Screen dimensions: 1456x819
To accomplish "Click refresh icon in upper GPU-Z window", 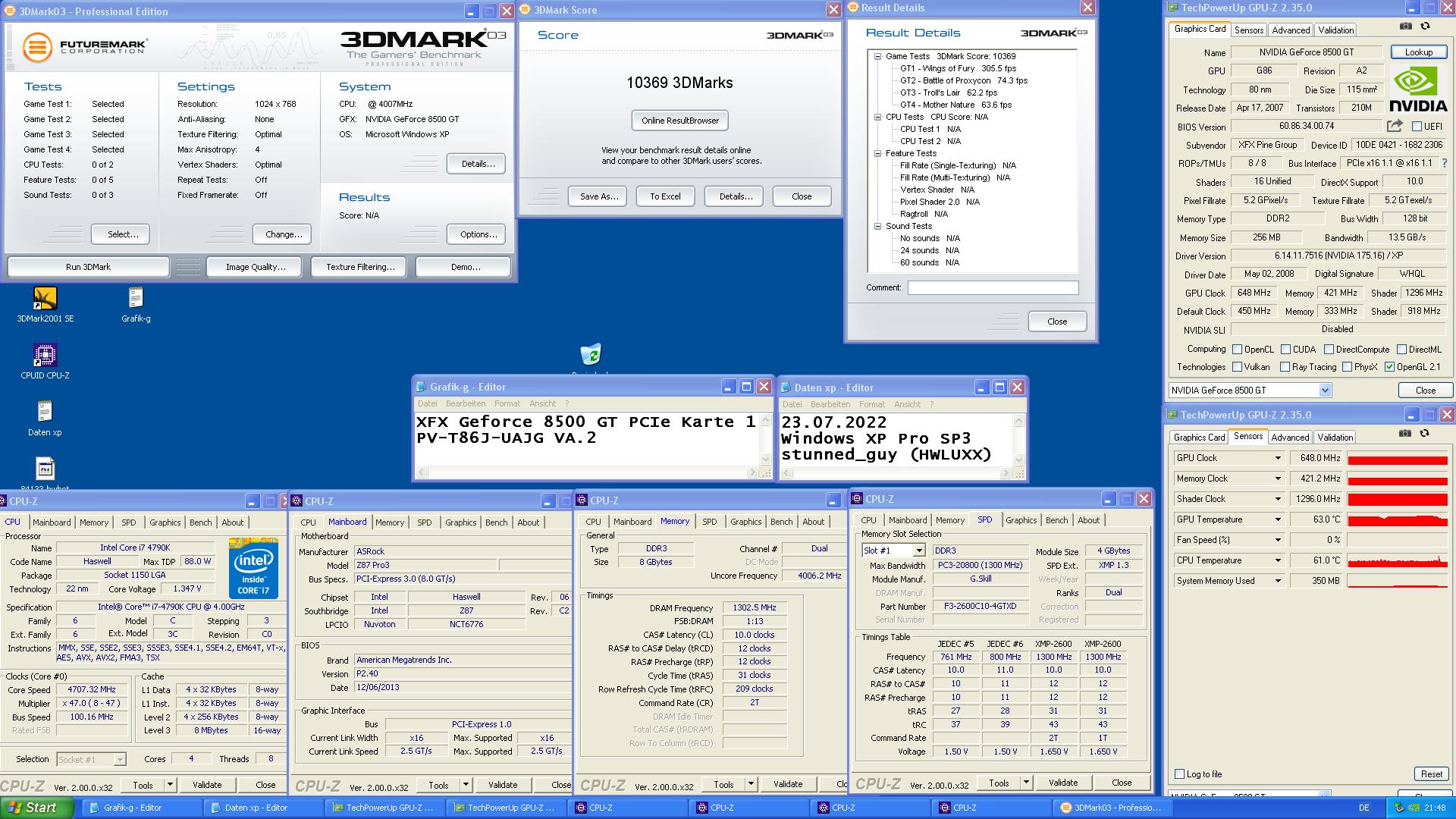I will [1425, 27].
